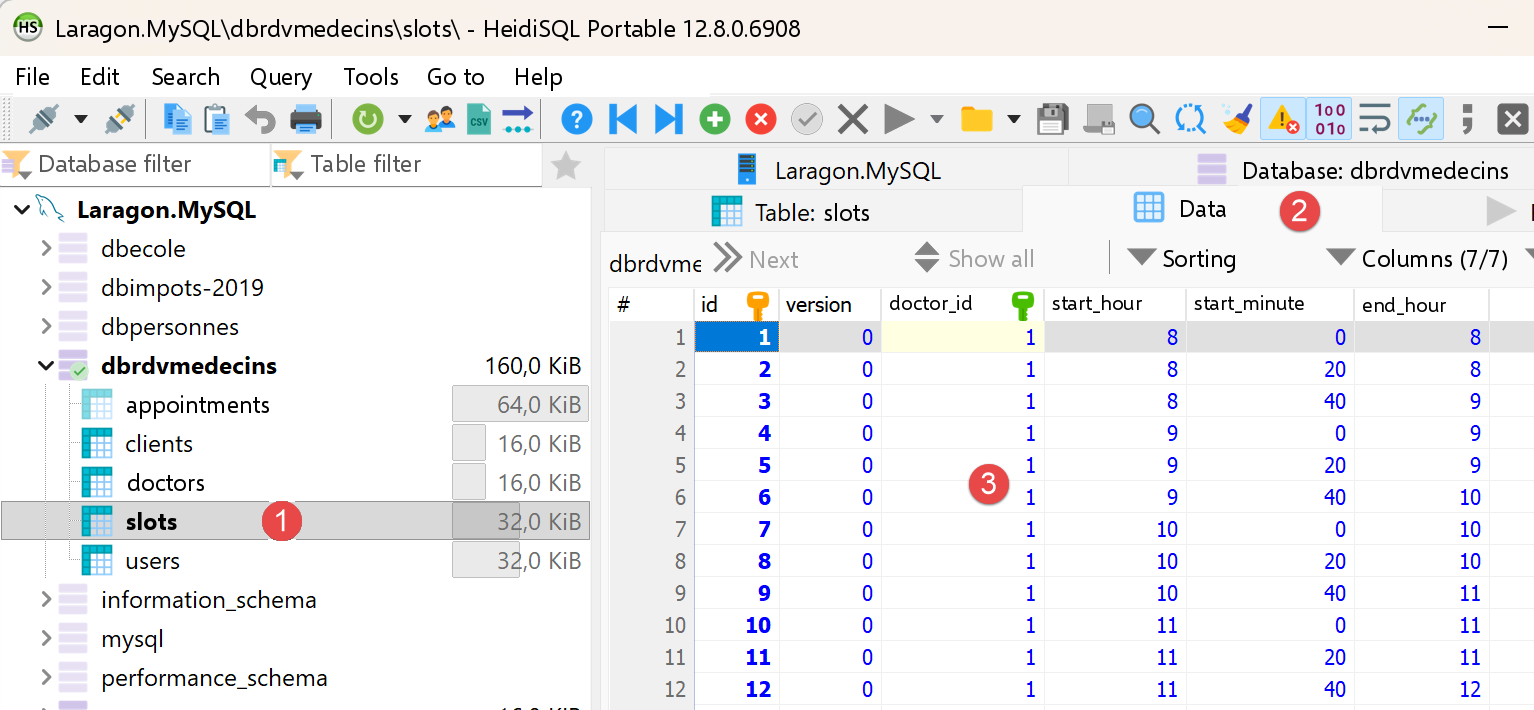Click the green Refresh icon
Viewport: 1534px width, 710px height.
point(368,120)
